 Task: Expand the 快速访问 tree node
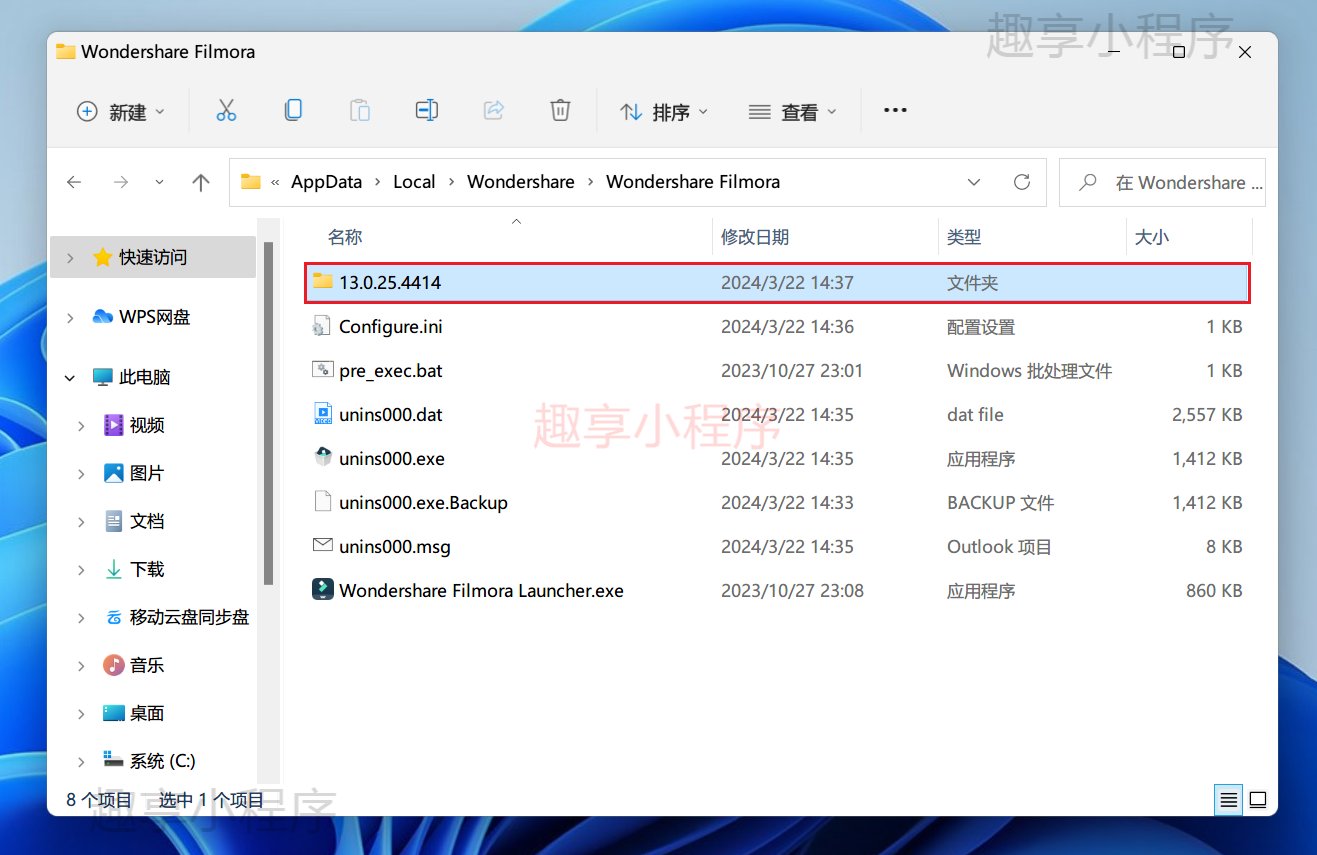(70, 257)
